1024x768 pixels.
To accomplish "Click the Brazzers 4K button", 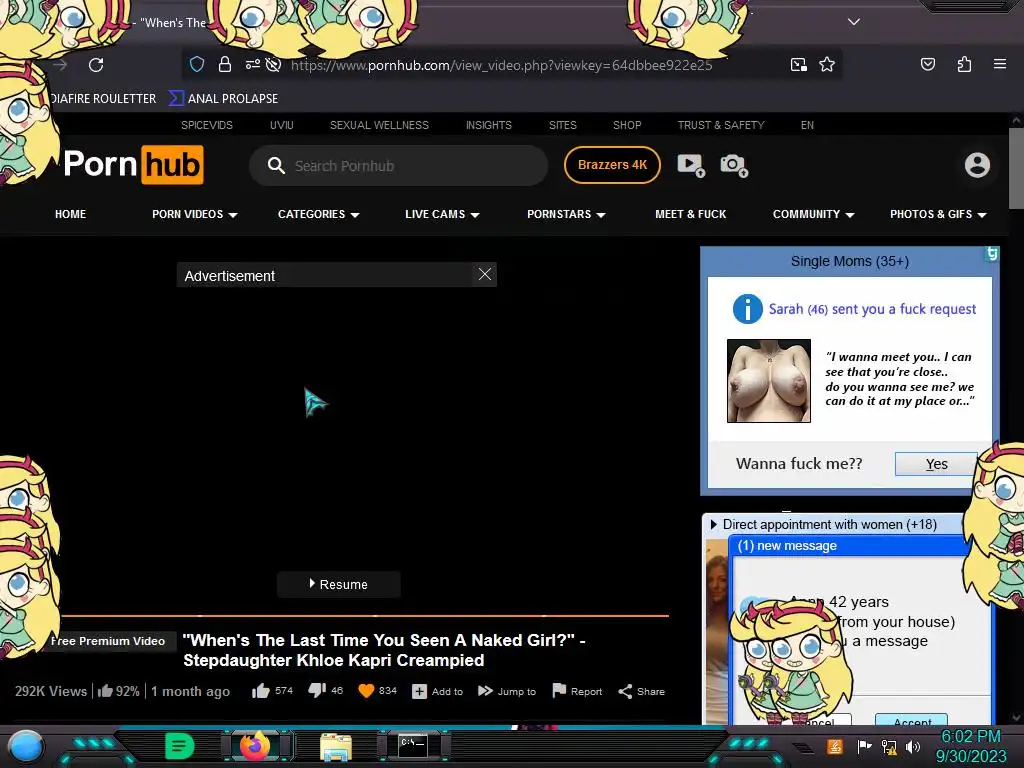I will (x=612, y=165).
